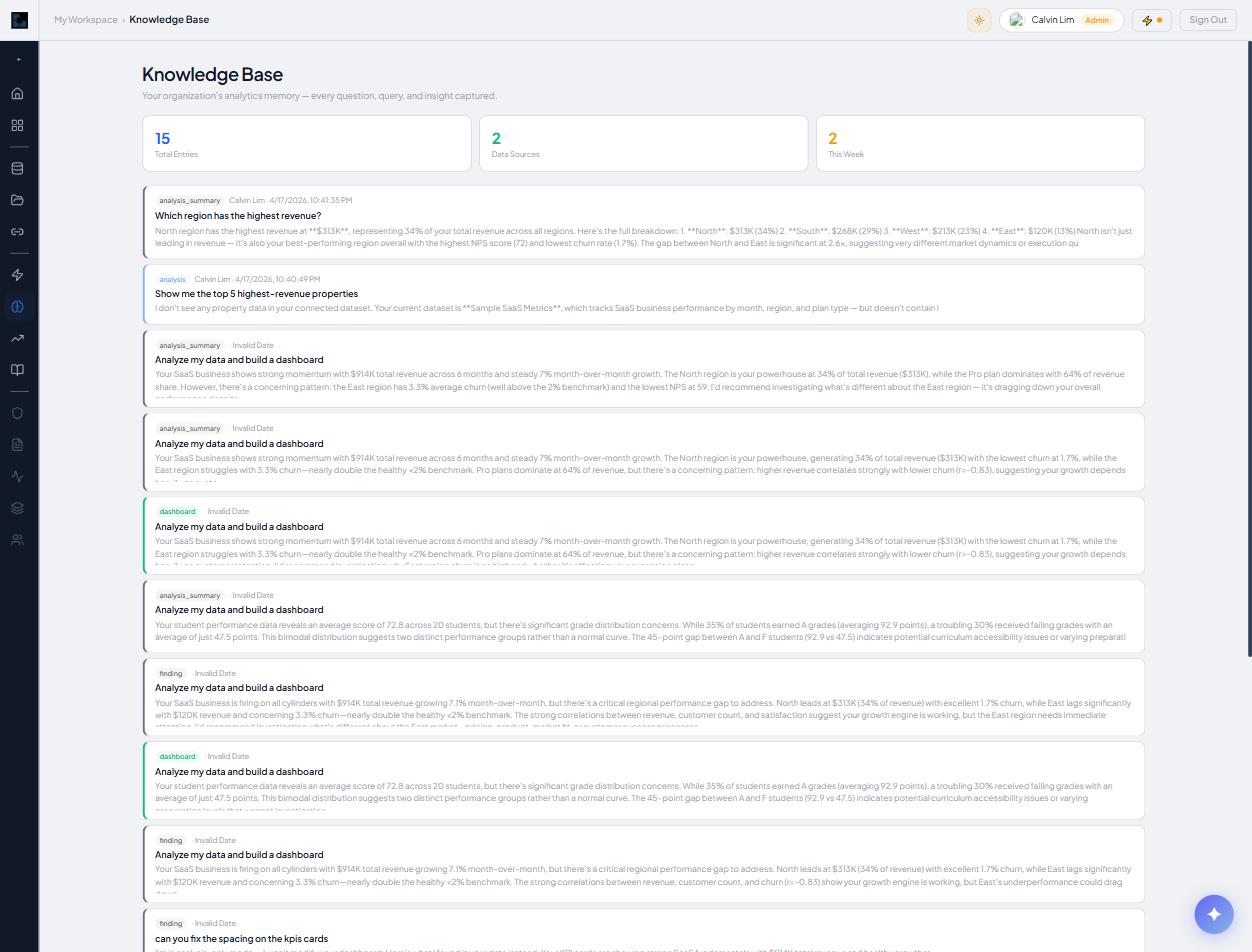Click the finding tag on the spacing kpis entry
Viewport: 1252px width, 952px height.
(x=171, y=924)
